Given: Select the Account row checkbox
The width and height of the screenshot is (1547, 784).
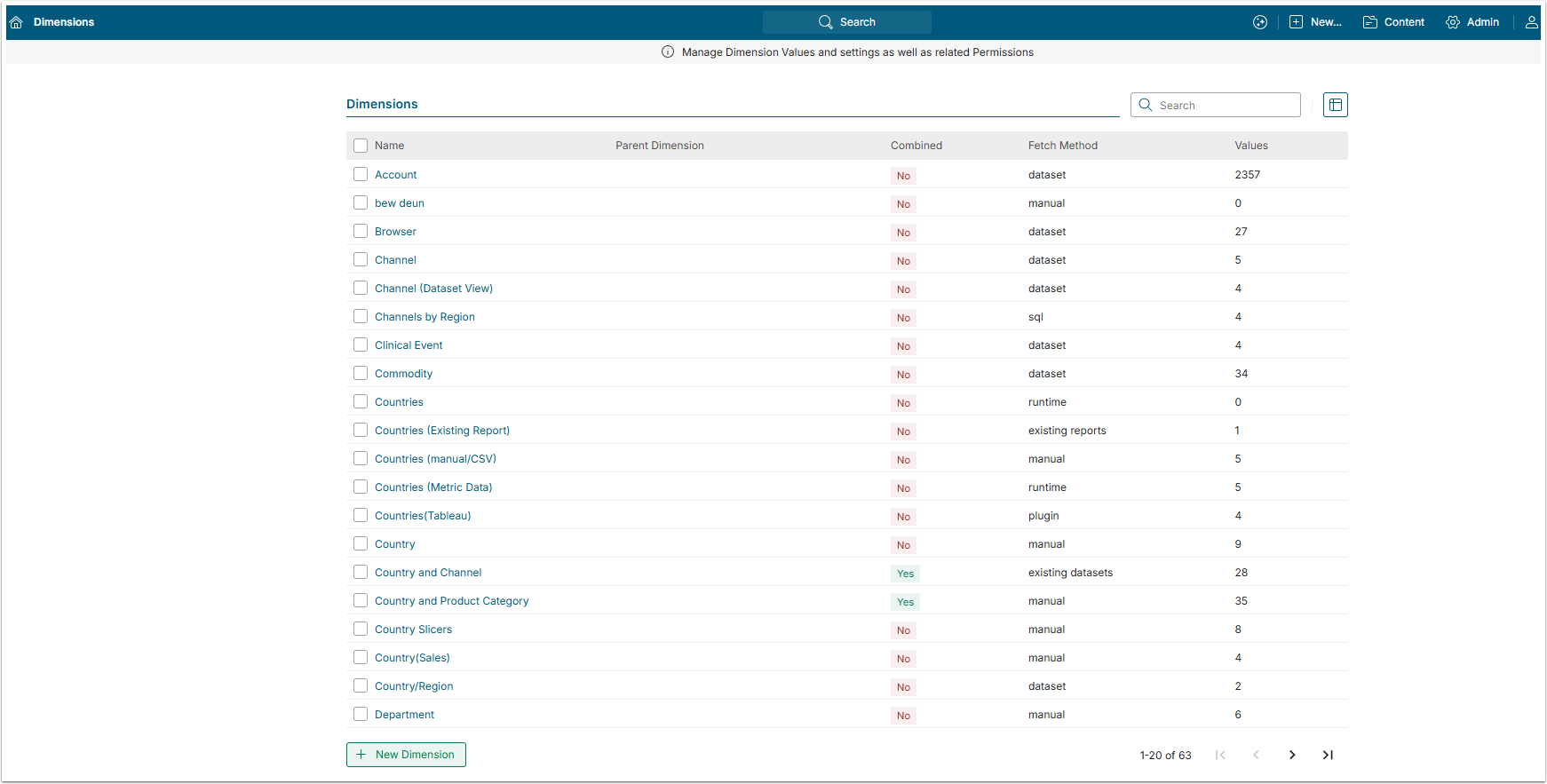Looking at the screenshot, I should 361,175.
